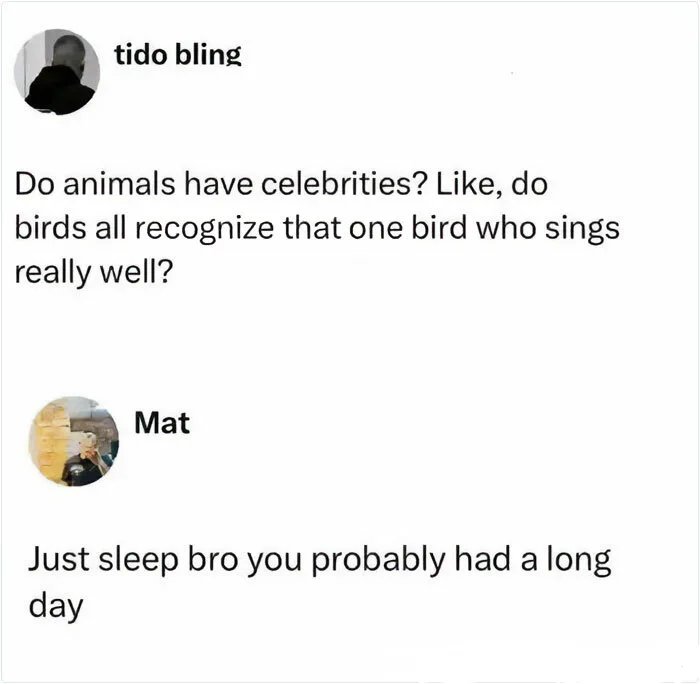Click the username tido bling
Image resolution: width=700 pixels, height=684 pixels.
click(178, 55)
